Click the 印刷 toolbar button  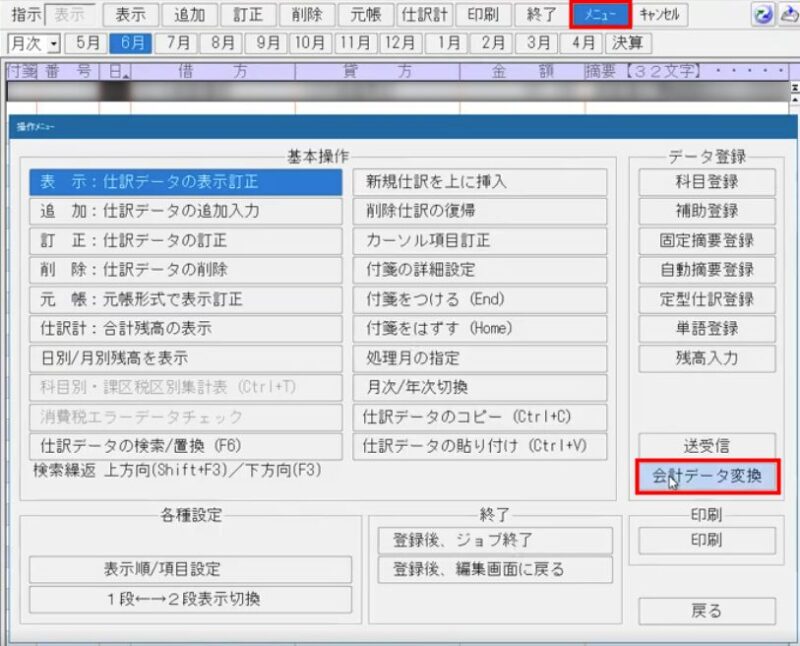(482, 14)
